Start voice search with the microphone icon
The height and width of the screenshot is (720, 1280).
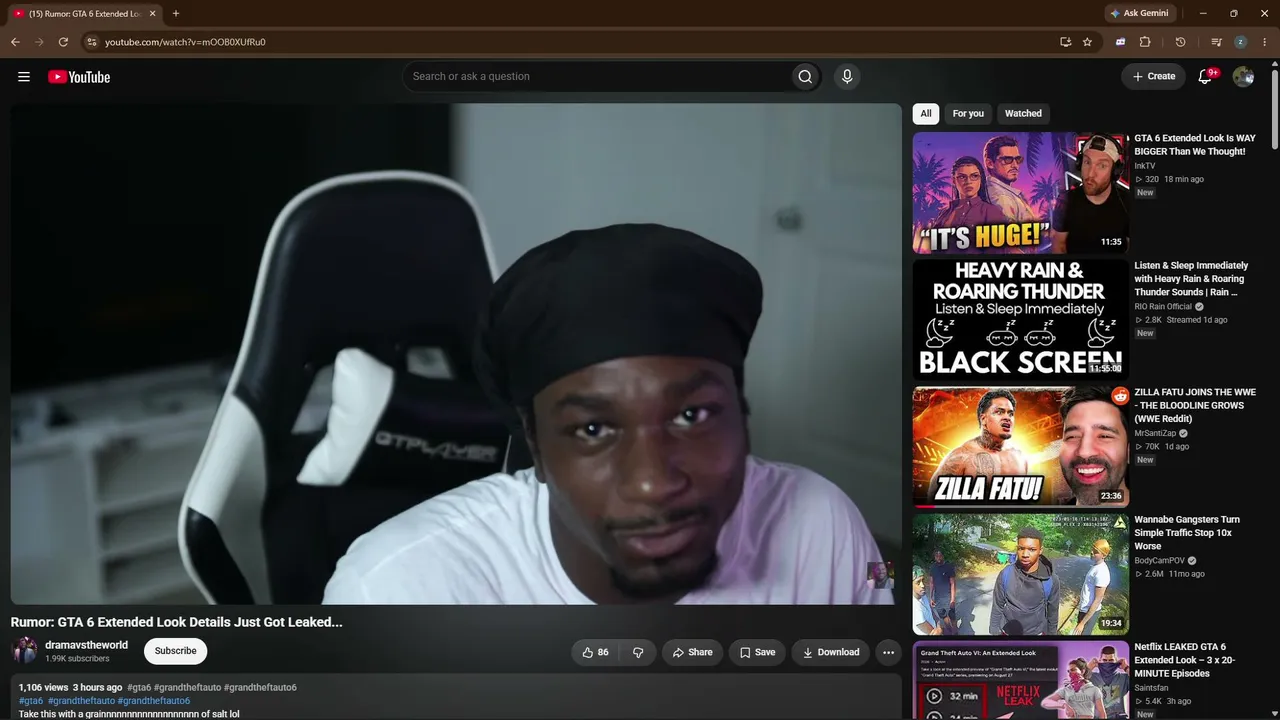[x=847, y=77]
